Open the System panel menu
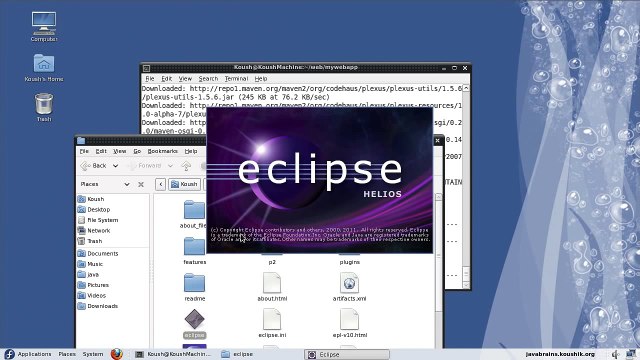The height and width of the screenshot is (360, 640). 93,354
